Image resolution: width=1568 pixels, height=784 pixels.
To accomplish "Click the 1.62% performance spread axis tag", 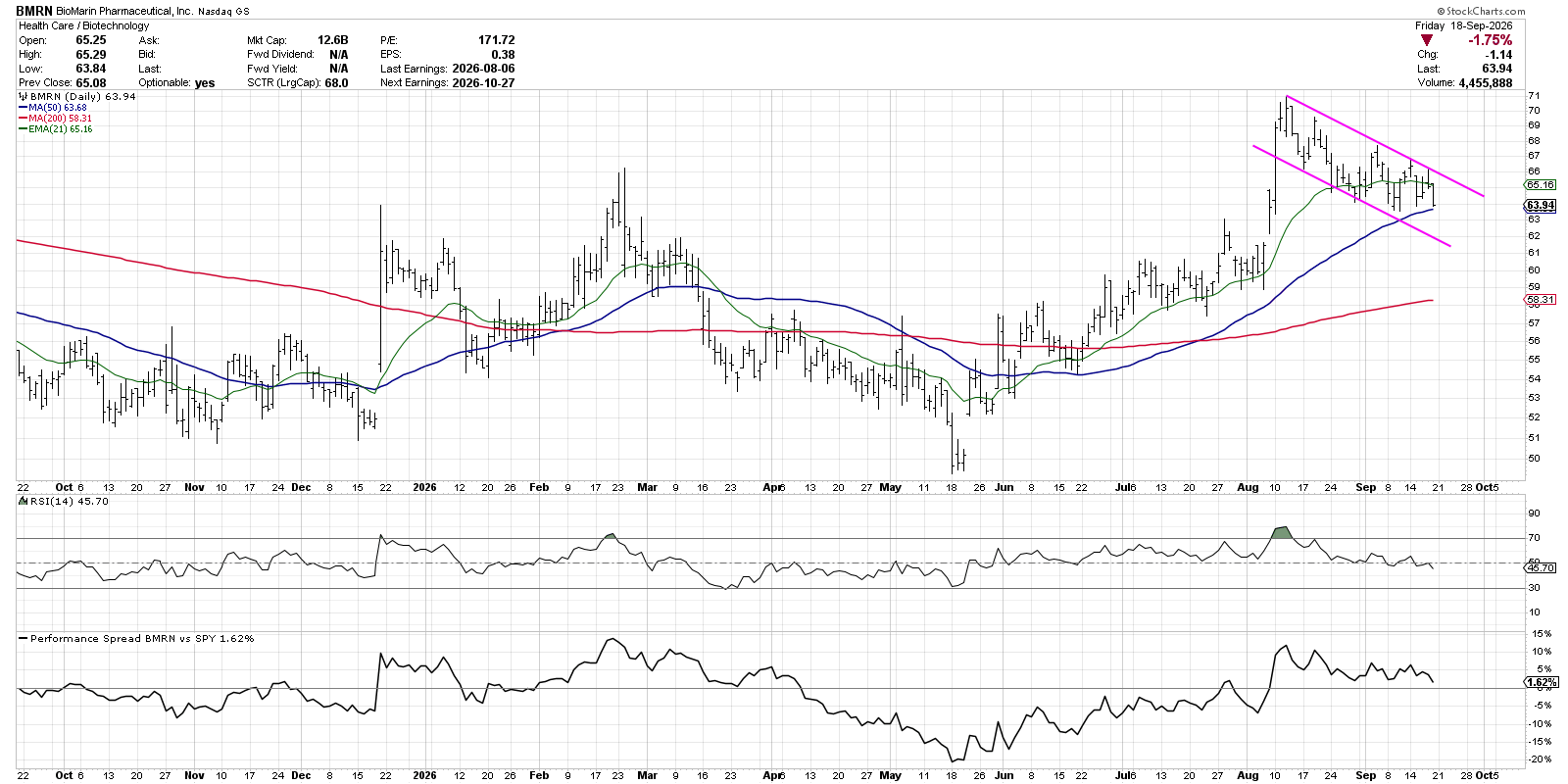I will coord(1542,682).
